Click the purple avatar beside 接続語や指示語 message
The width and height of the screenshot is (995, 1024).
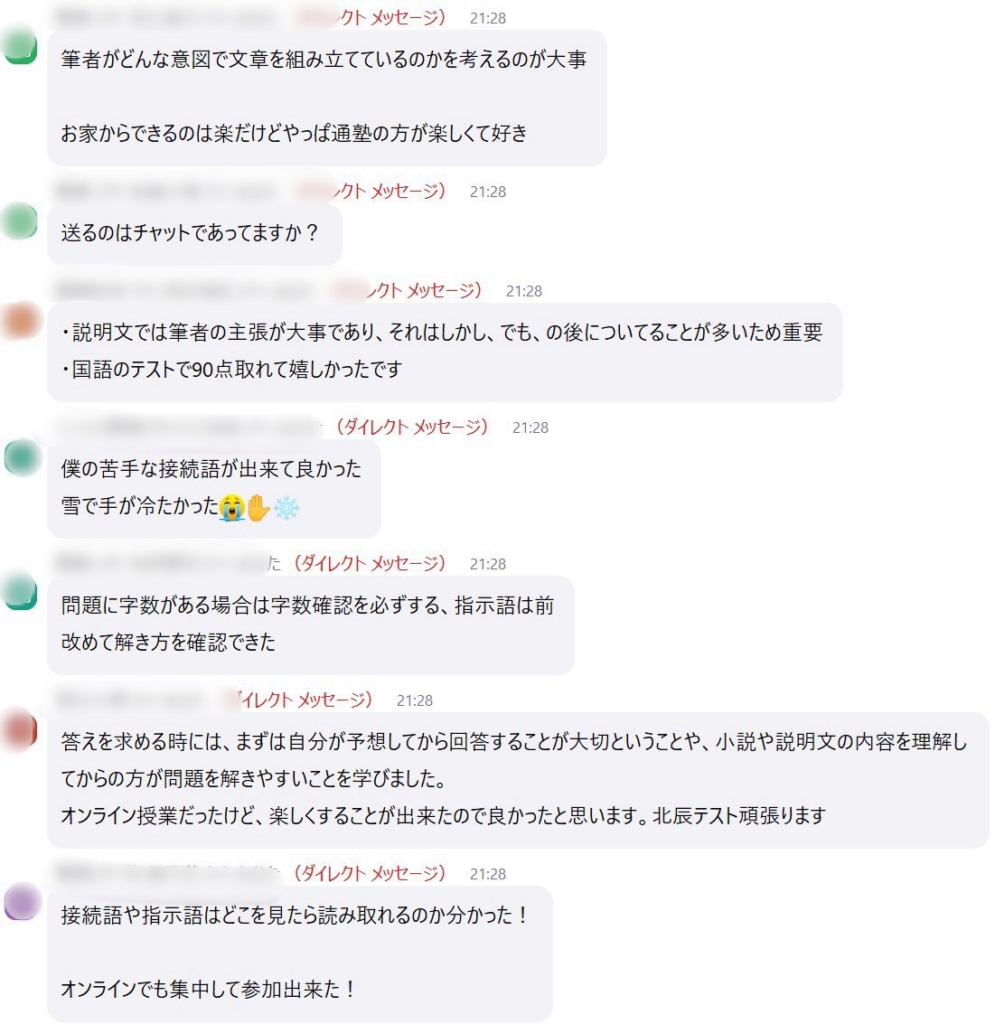tap(20, 902)
